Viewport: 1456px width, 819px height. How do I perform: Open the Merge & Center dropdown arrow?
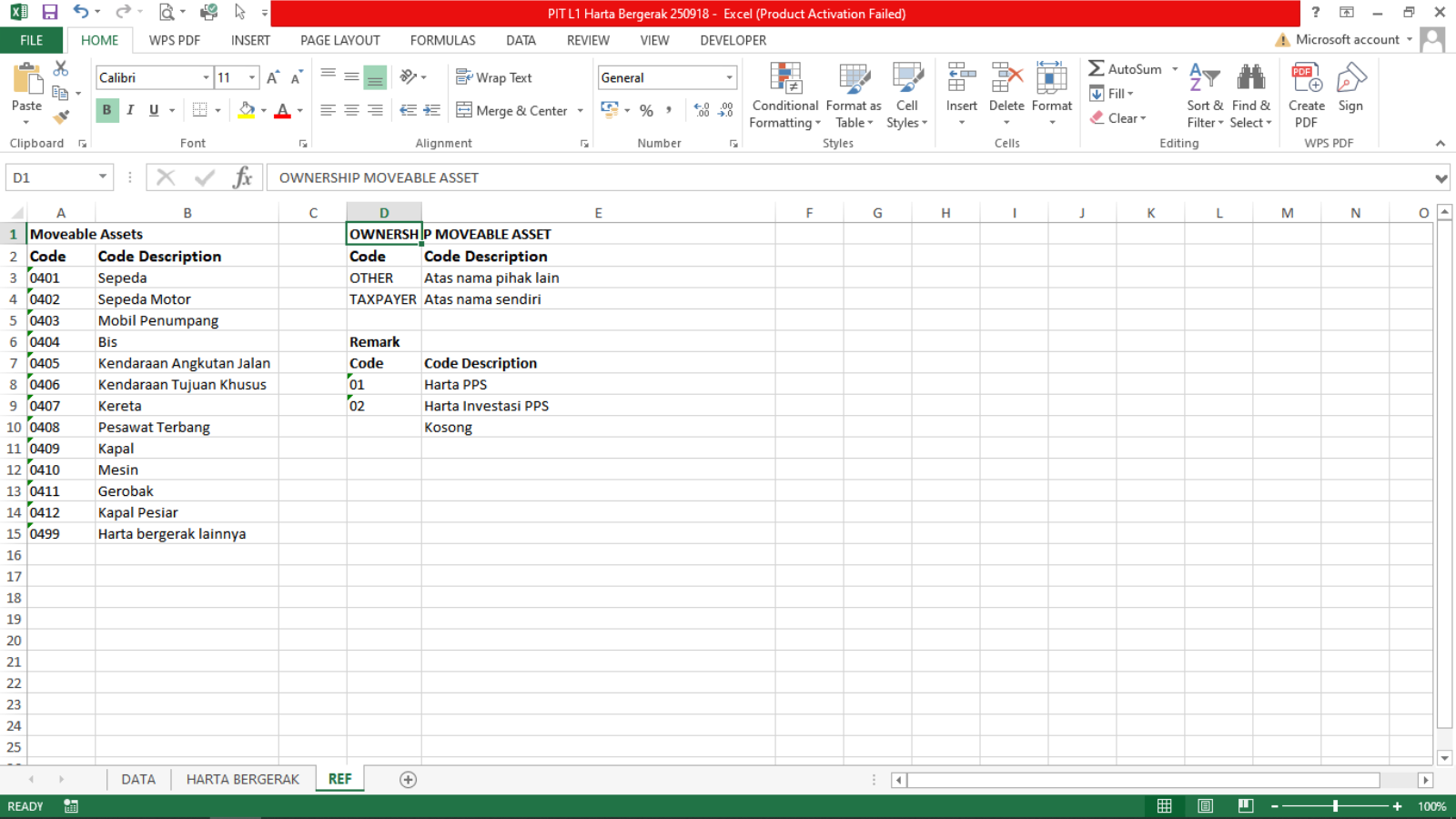click(x=581, y=111)
